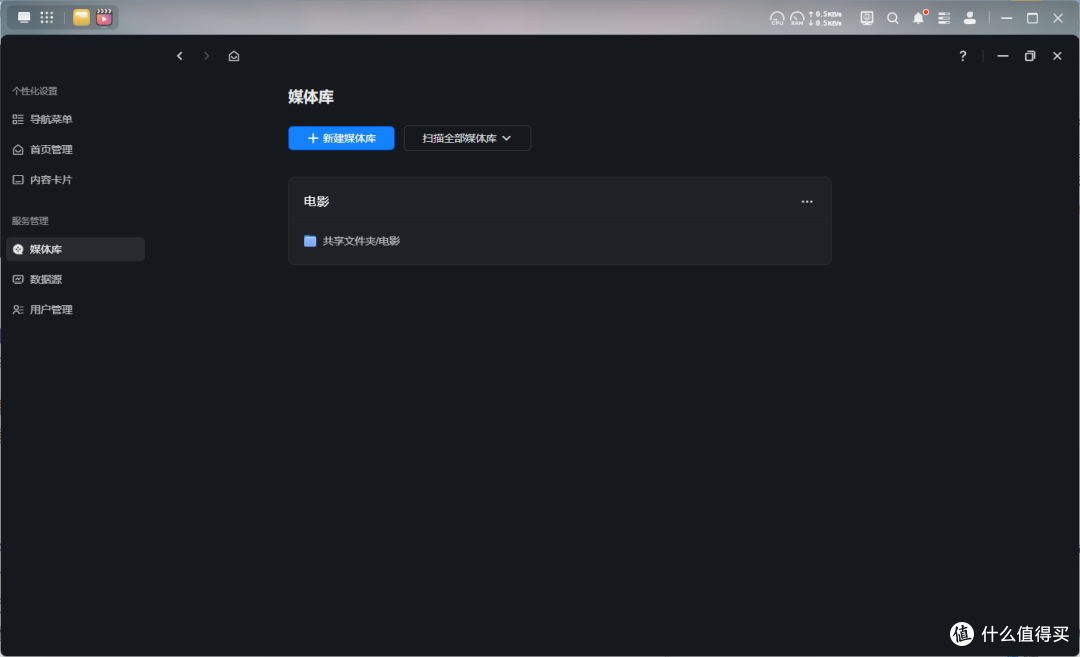Restore the inner app window size
The image size is (1080, 657).
(1030, 56)
